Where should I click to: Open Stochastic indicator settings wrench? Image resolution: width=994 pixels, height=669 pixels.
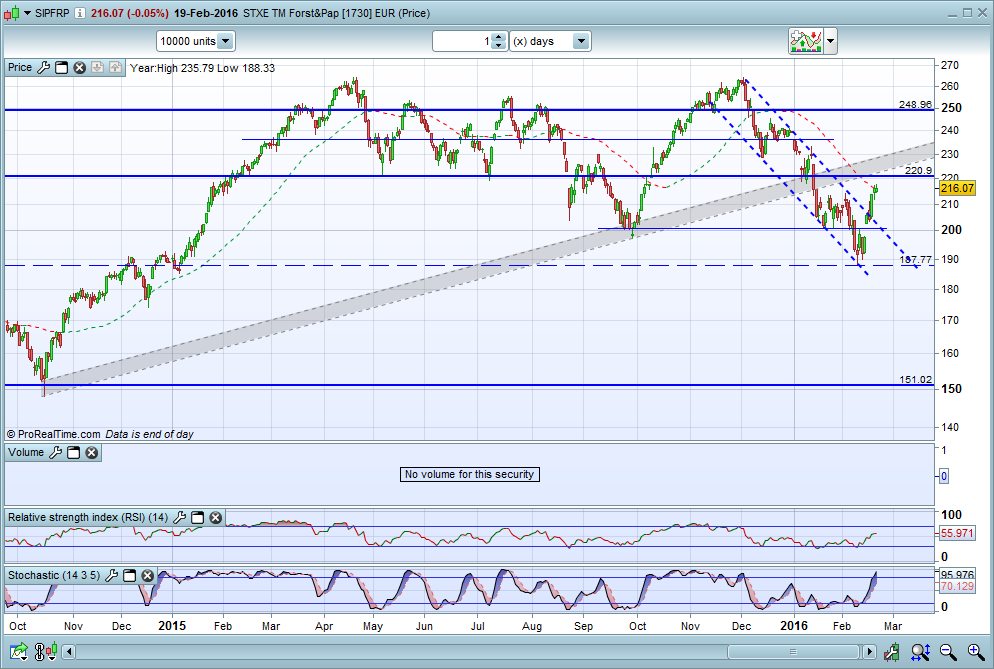click(111, 576)
